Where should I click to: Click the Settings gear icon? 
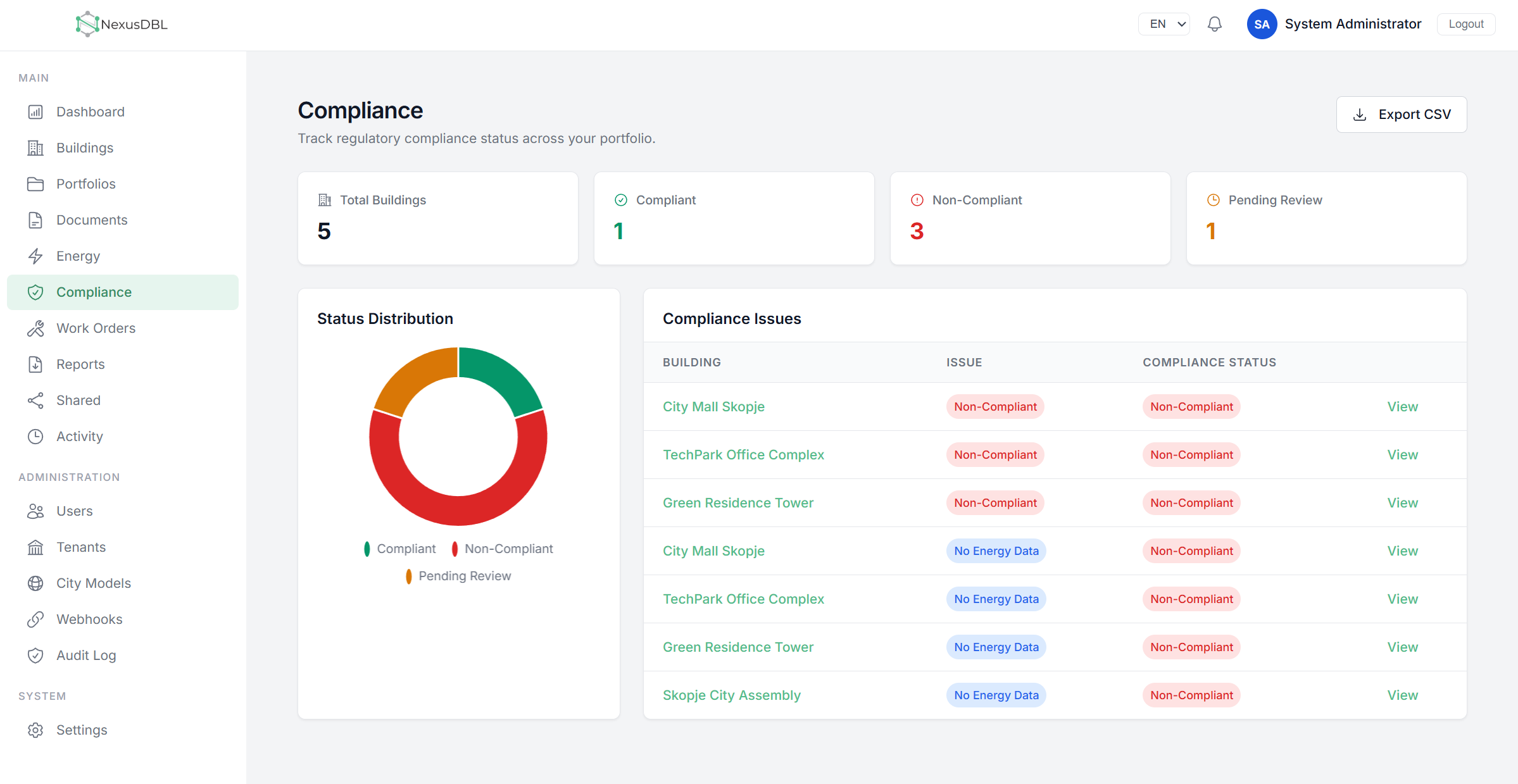tap(35, 730)
